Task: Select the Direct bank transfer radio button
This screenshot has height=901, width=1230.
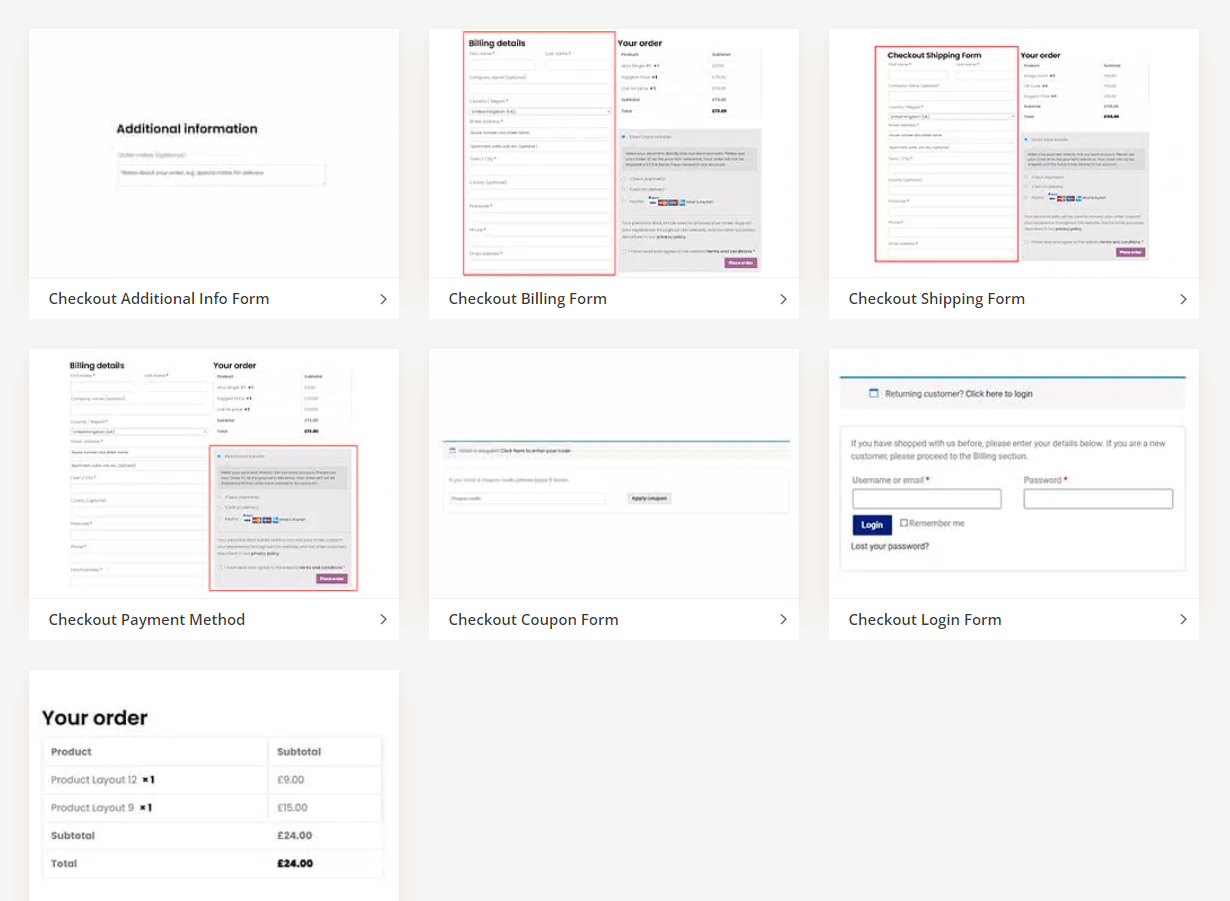Action: point(624,137)
